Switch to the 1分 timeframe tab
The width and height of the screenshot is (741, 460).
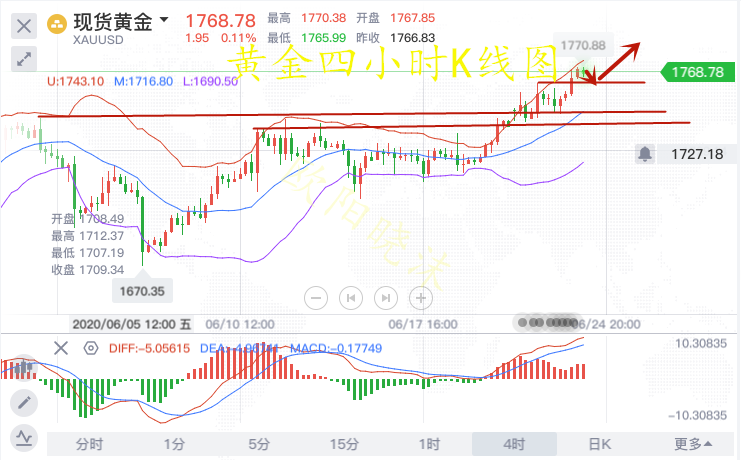[174, 444]
